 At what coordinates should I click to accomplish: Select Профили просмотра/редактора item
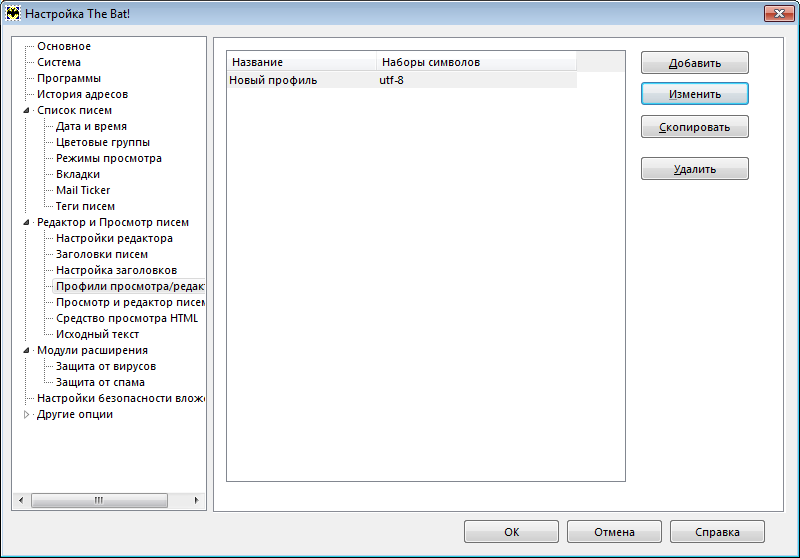pos(130,286)
